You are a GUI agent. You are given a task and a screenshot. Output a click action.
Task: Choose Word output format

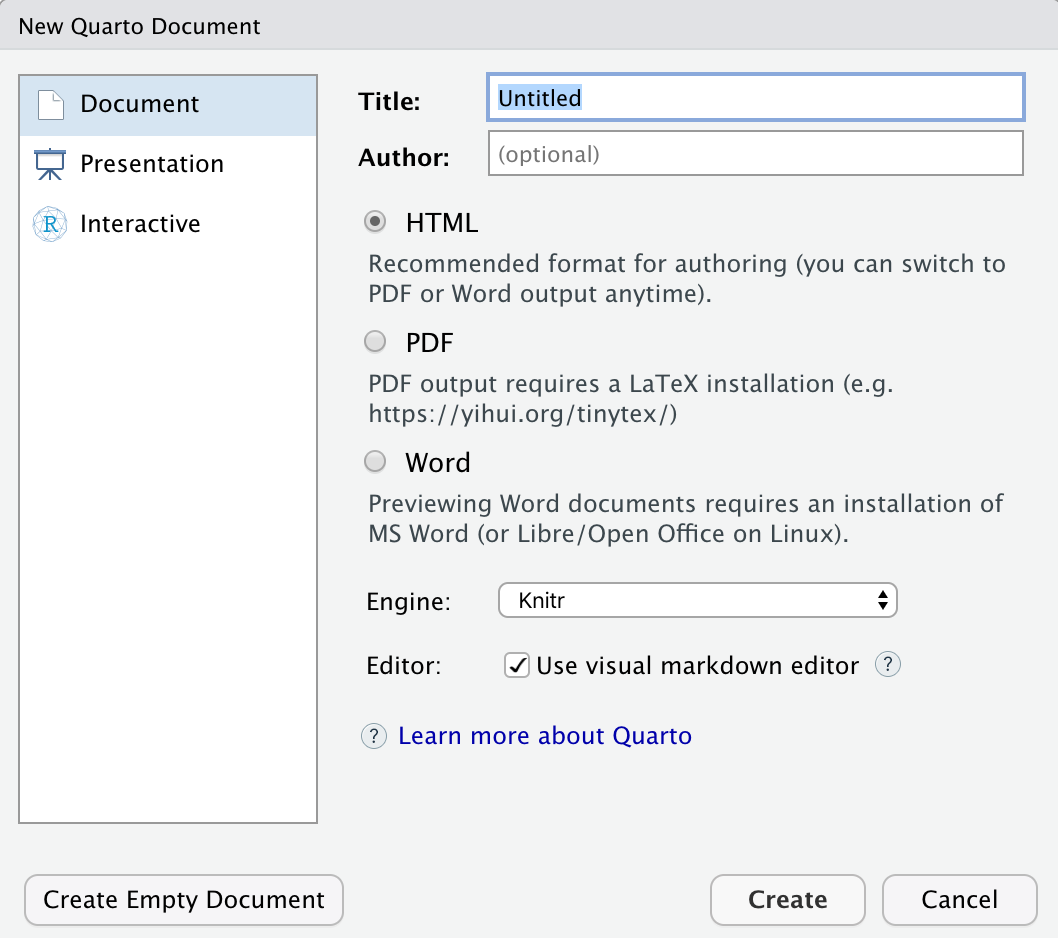[x=375, y=461]
